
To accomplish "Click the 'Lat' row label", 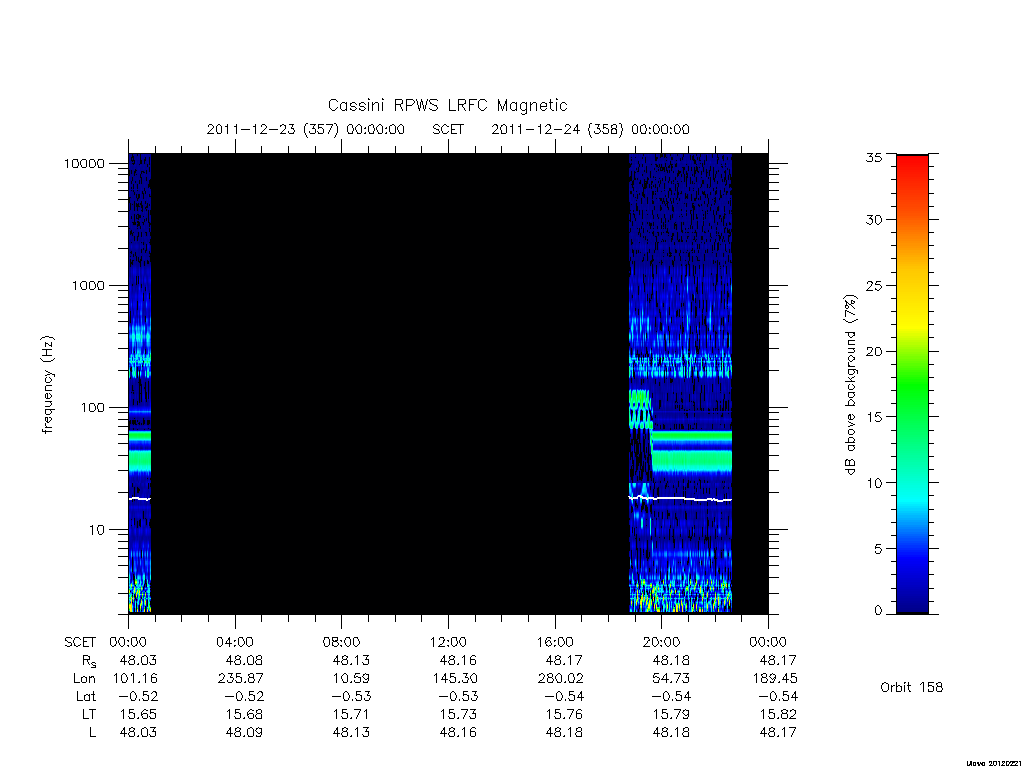I will pyautogui.click(x=86, y=696).
